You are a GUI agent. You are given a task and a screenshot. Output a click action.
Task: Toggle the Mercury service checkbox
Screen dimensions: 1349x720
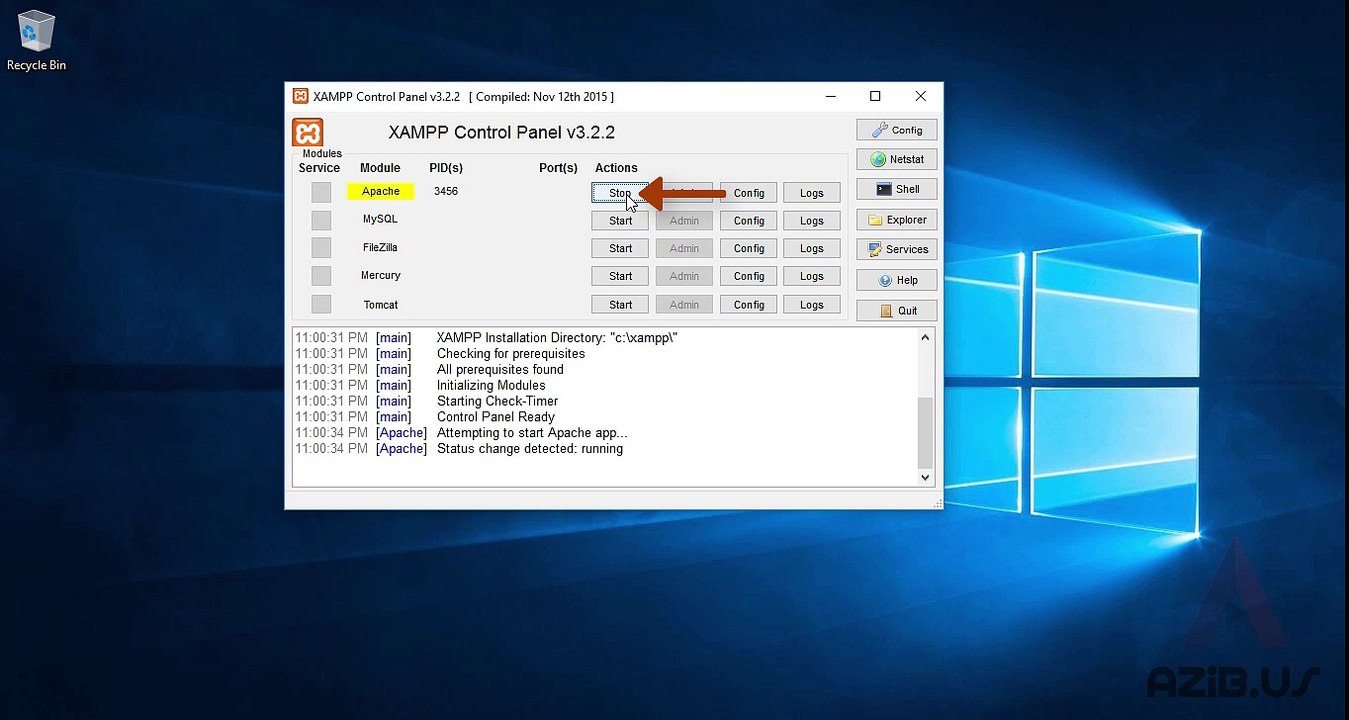[321, 276]
